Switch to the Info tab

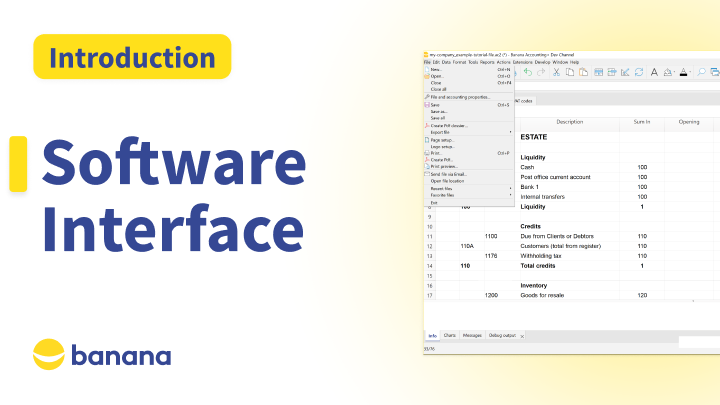tap(433, 336)
